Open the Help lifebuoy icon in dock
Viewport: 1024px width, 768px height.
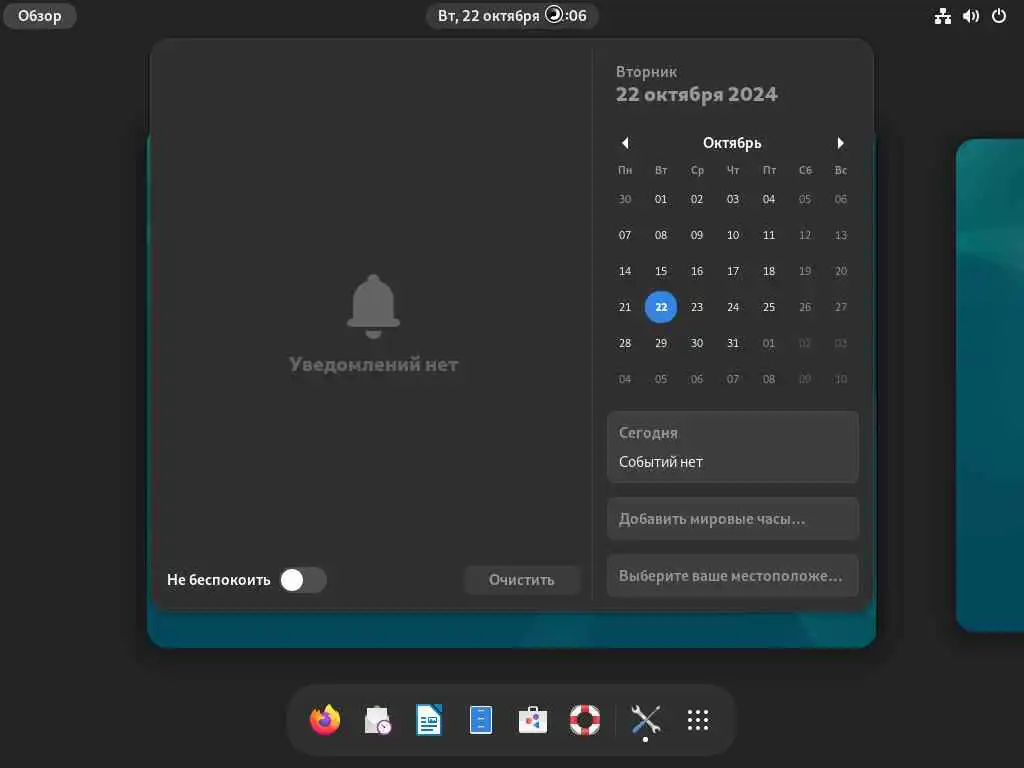click(584, 720)
